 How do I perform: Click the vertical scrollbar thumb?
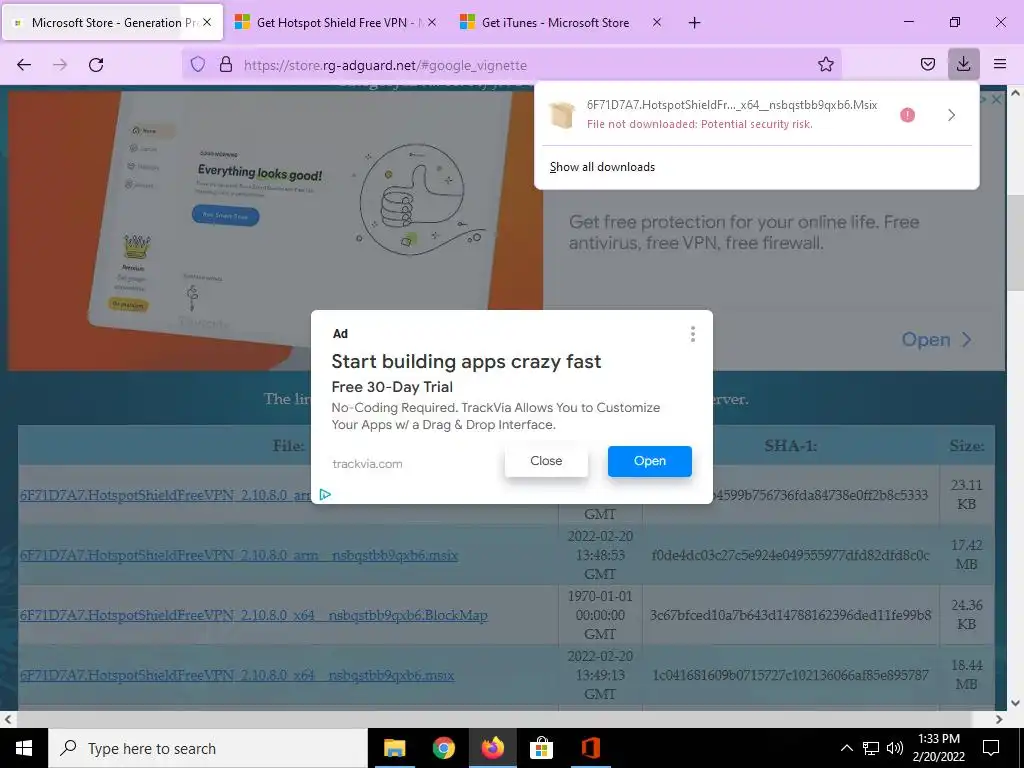pyautogui.click(x=1016, y=242)
